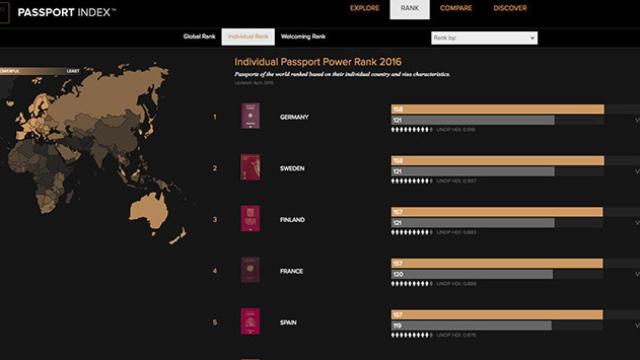Open the Discover tab

click(510, 8)
